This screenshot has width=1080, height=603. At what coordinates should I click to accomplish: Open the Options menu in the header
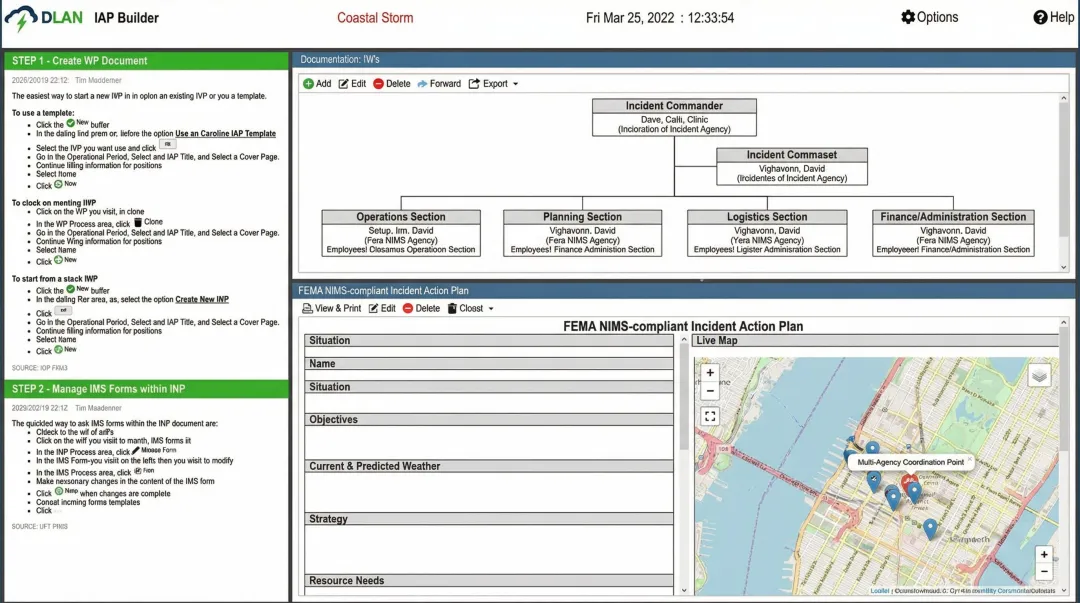(929, 17)
